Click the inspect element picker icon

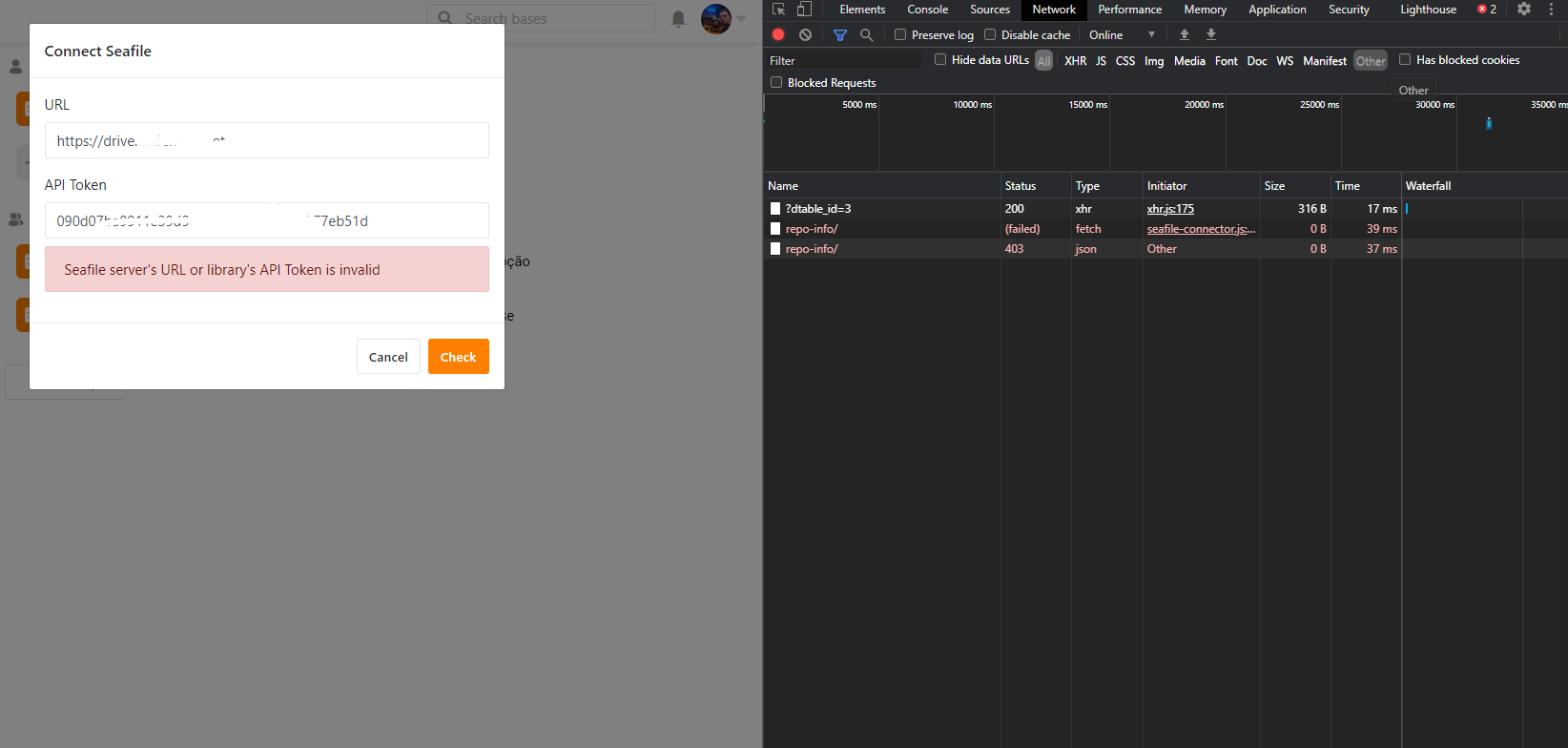(778, 10)
